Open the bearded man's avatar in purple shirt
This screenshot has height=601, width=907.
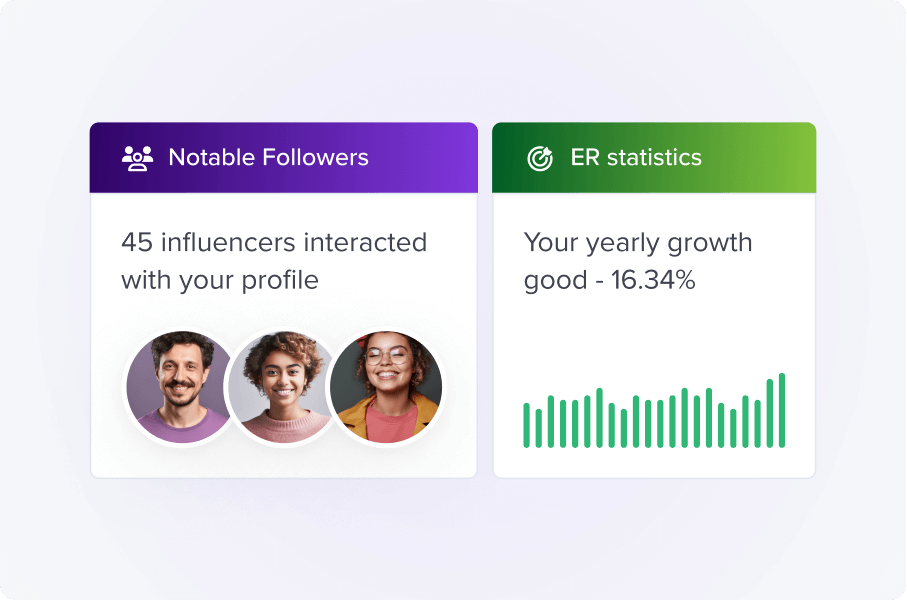pos(180,387)
